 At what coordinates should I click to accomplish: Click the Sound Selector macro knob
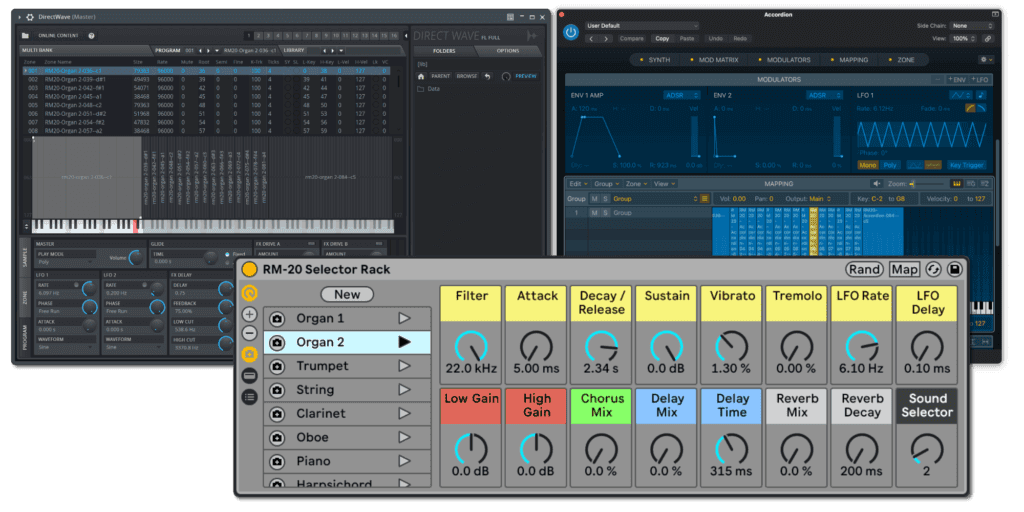click(x=927, y=449)
